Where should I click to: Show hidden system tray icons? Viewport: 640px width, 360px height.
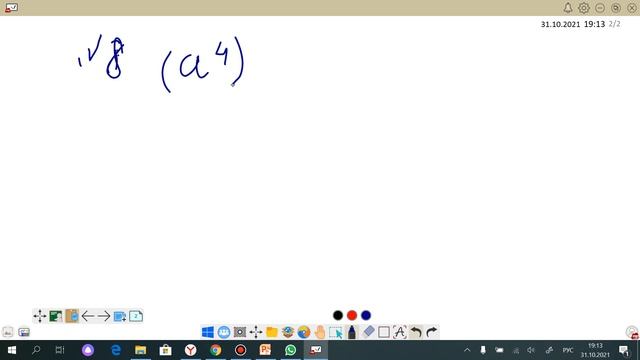pos(467,350)
